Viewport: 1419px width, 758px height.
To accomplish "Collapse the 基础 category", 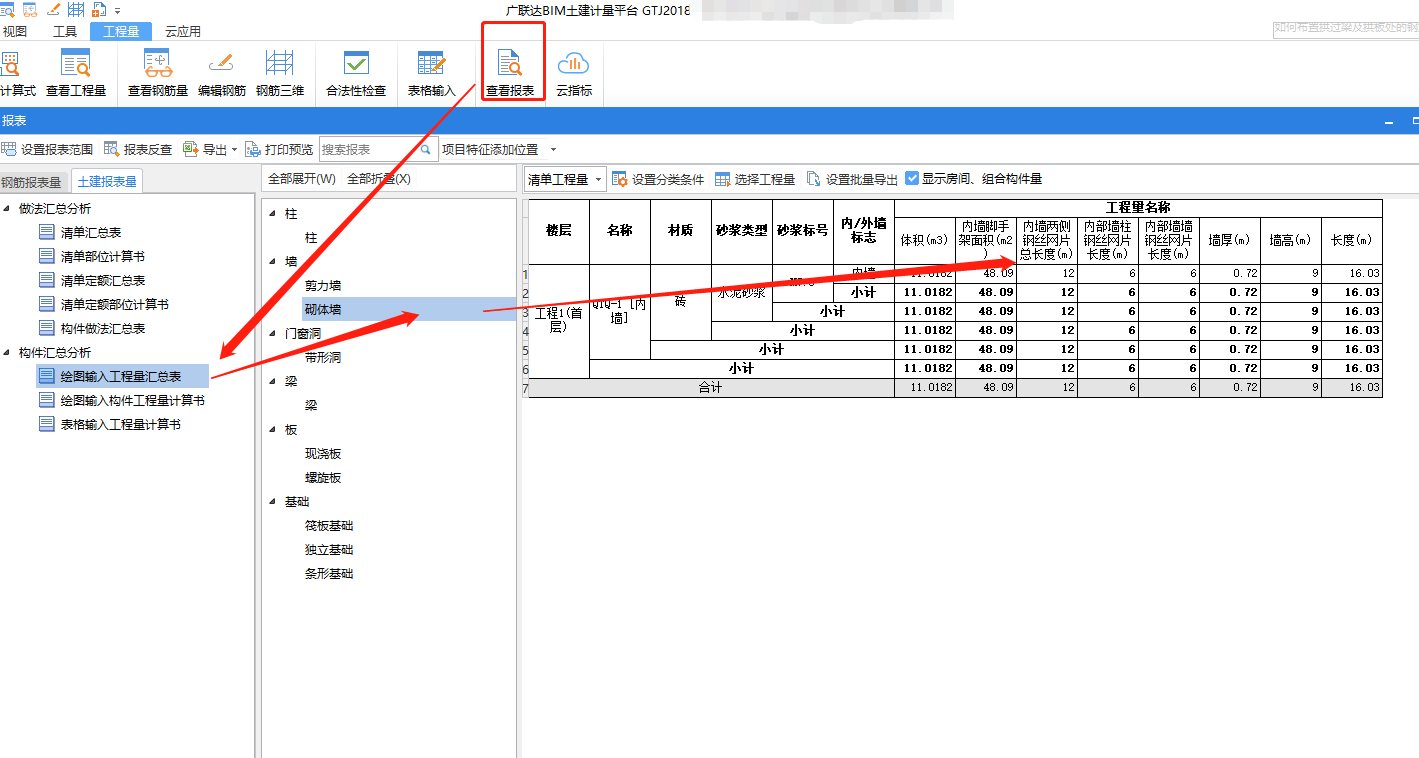I will point(272,501).
